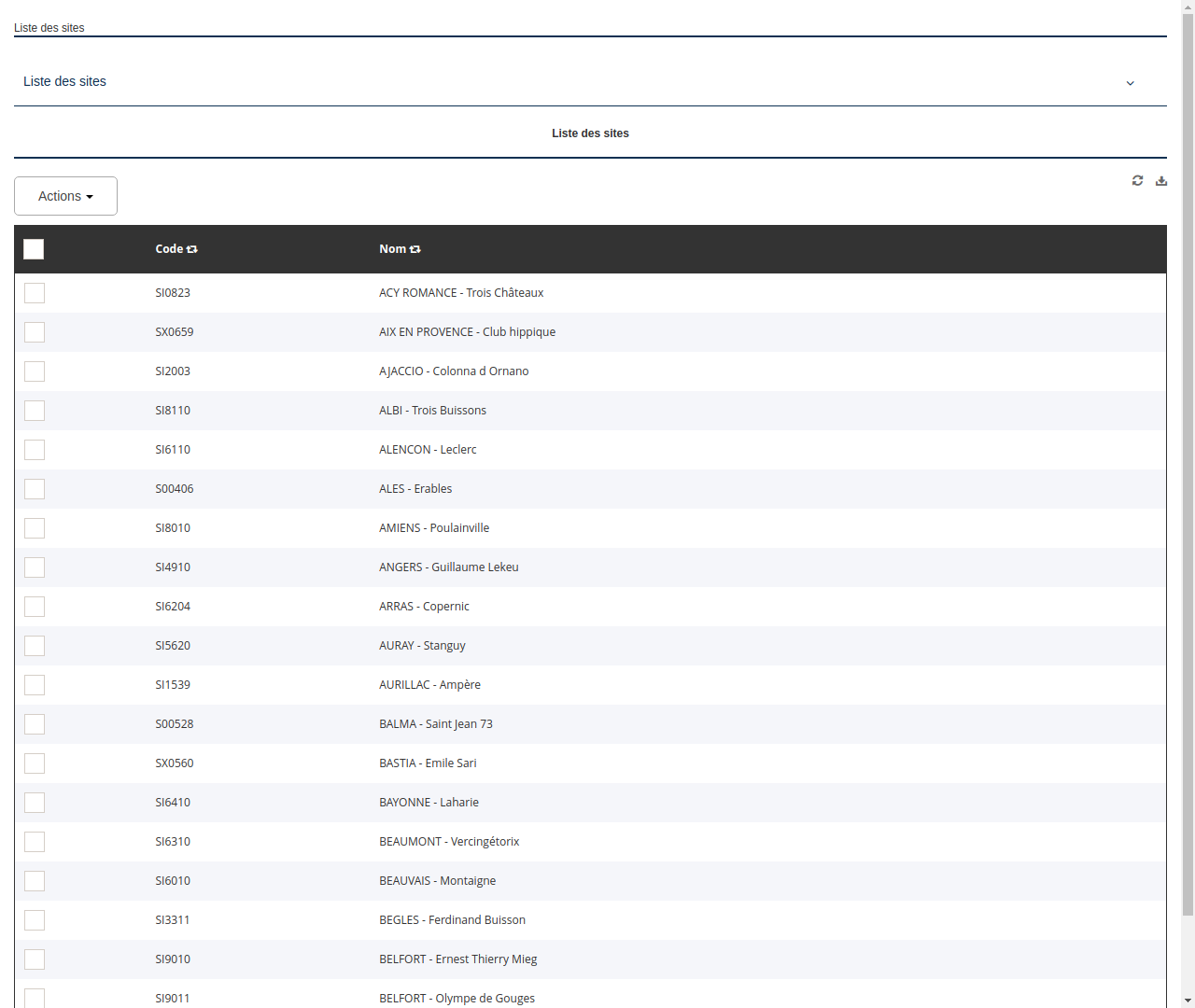Refresh the sites list
This screenshot has width=1195, height=1008.
(1137, 180)
